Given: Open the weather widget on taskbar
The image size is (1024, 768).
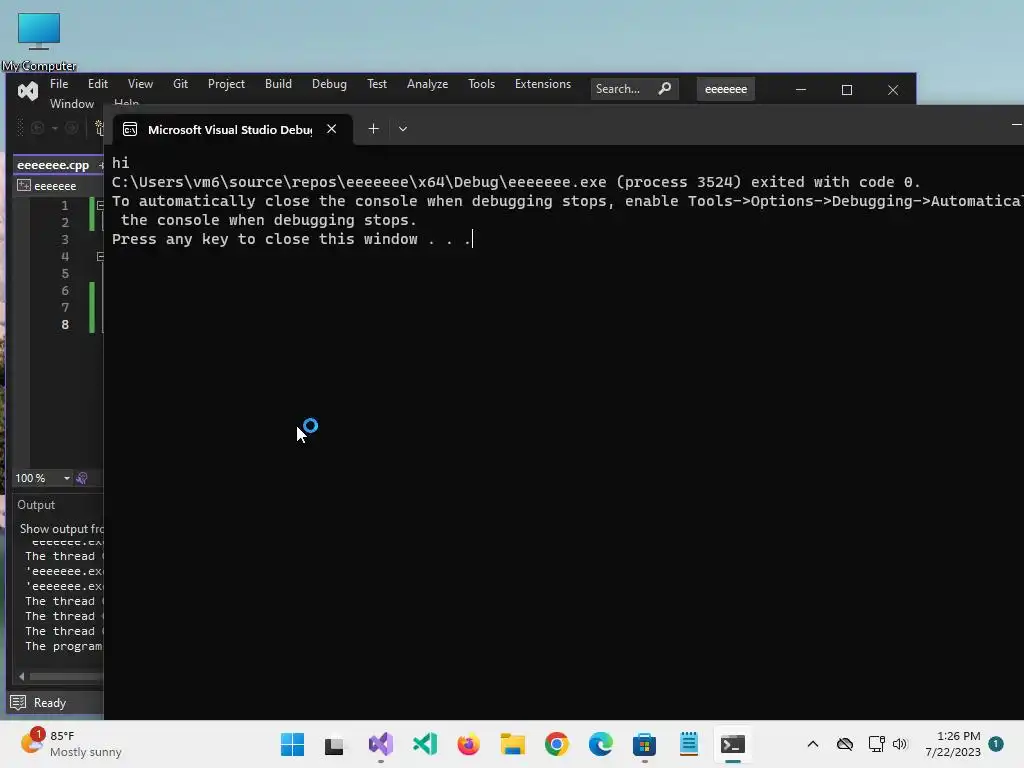Looking at the screenshot, I should click(x=71, y=743).
